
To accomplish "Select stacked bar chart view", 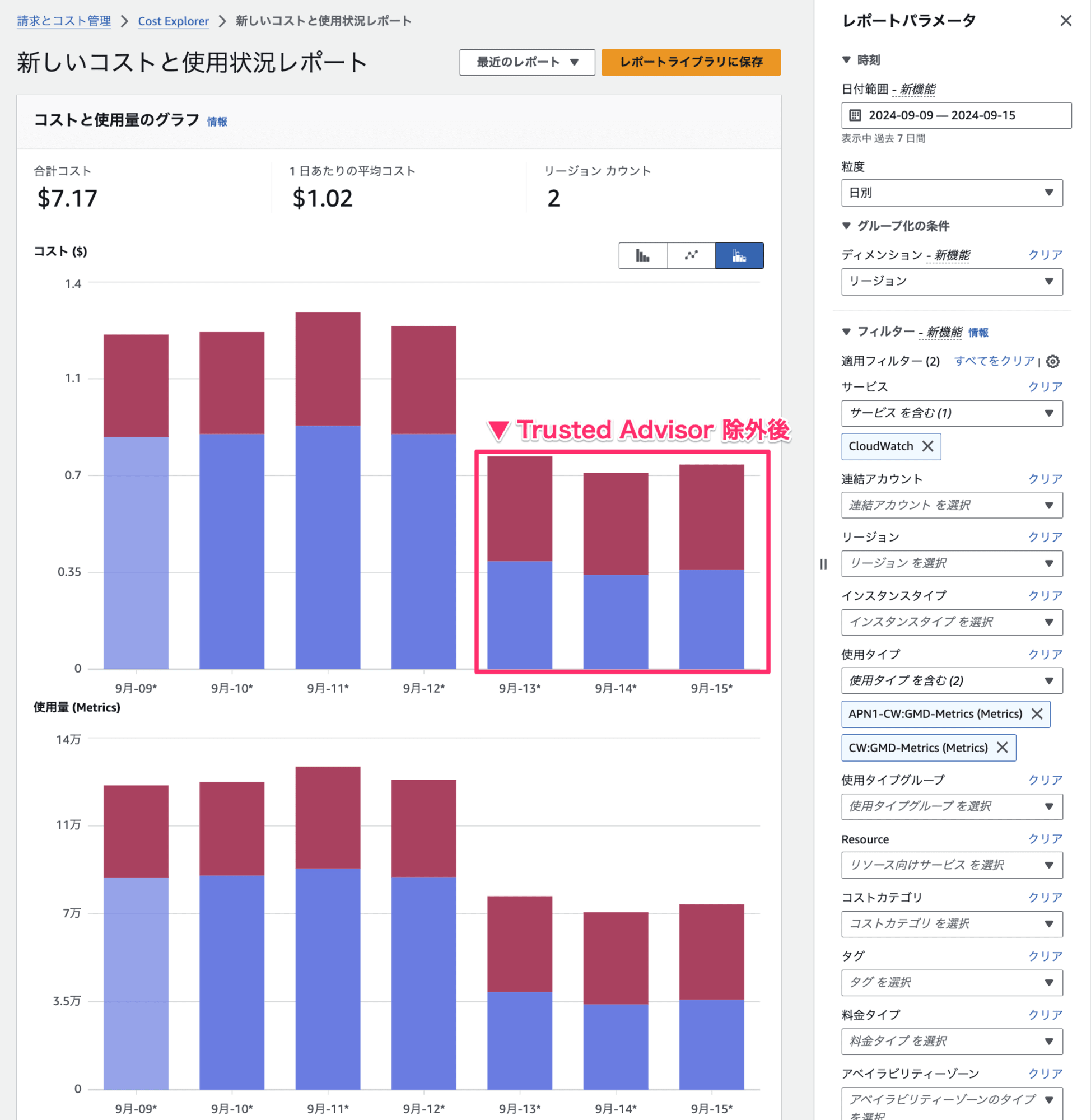I will click(739, 255).
